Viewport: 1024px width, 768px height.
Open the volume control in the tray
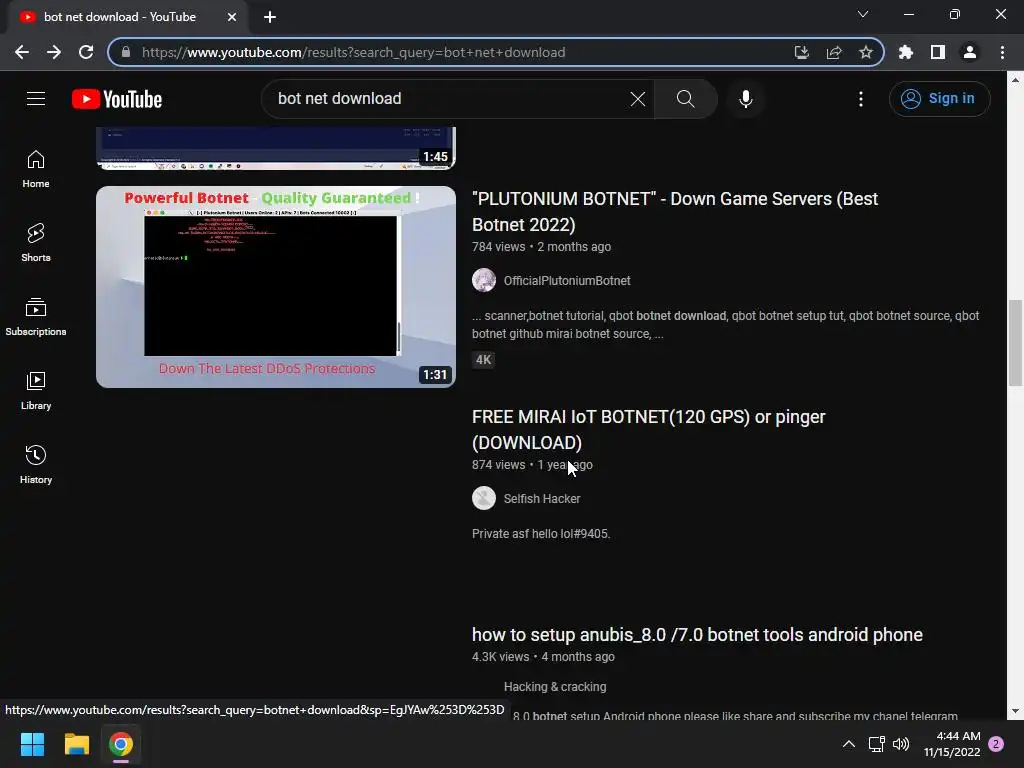coord(901,744)
